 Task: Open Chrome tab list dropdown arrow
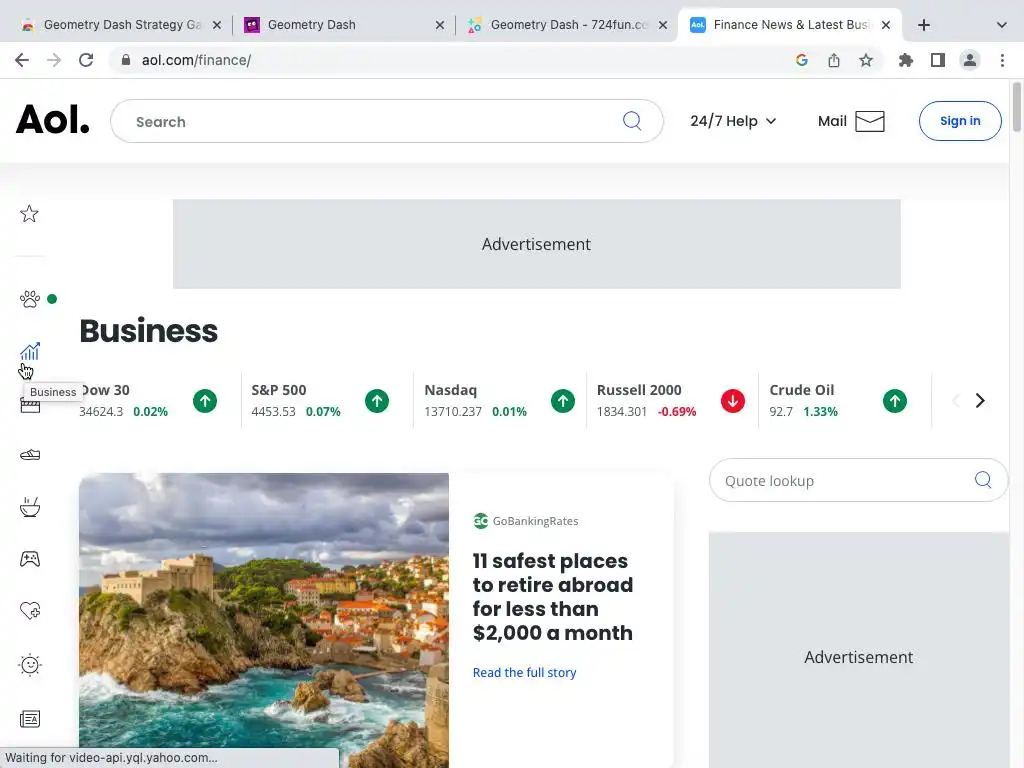(1002, 25)
